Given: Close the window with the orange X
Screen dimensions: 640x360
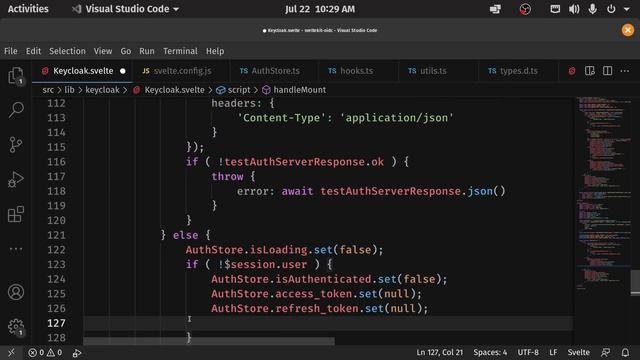Looking at the screenshot, I should coord(628,30).
